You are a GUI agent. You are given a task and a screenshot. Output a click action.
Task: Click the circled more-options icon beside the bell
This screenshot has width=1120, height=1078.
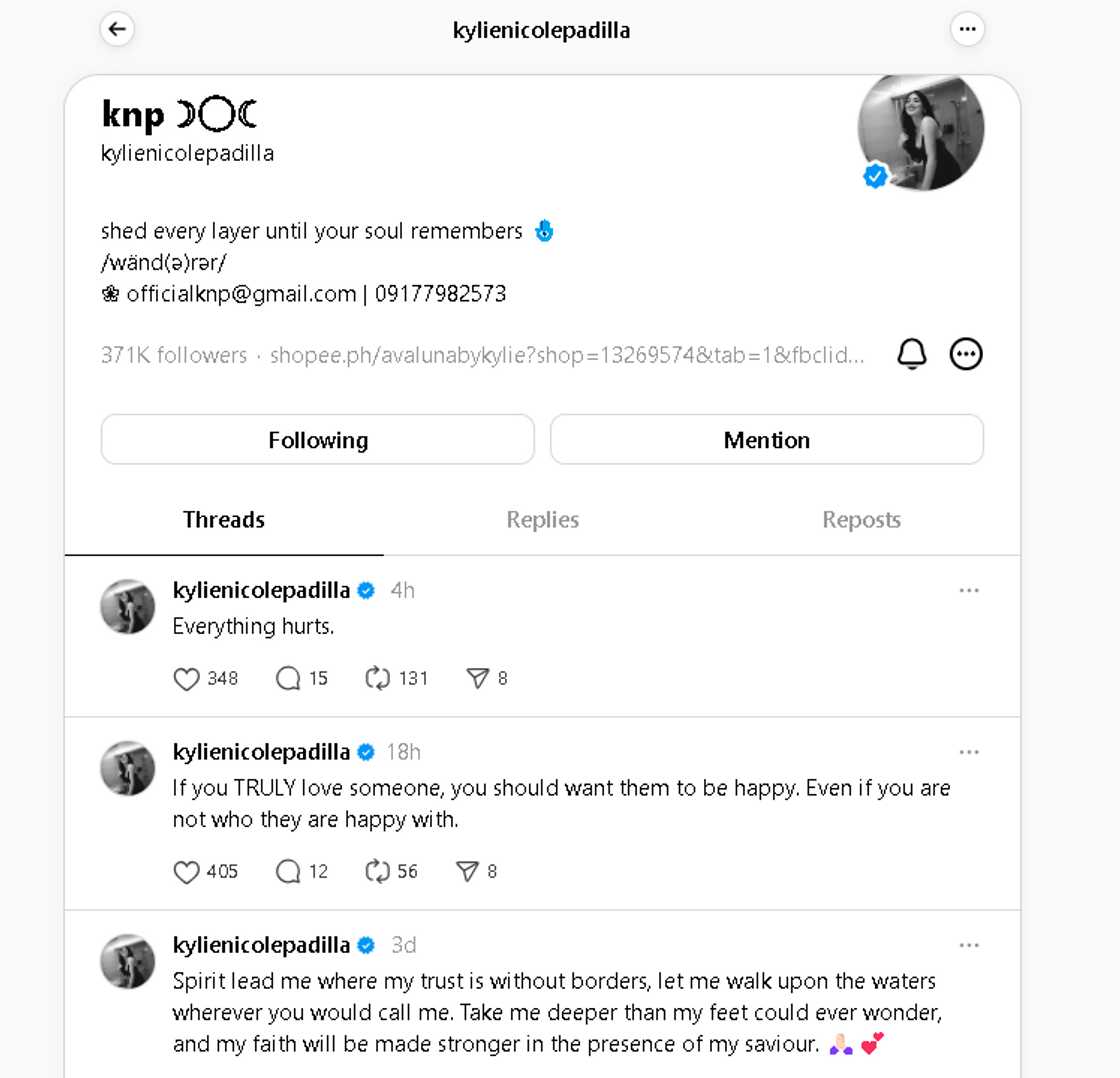[966, 354]
